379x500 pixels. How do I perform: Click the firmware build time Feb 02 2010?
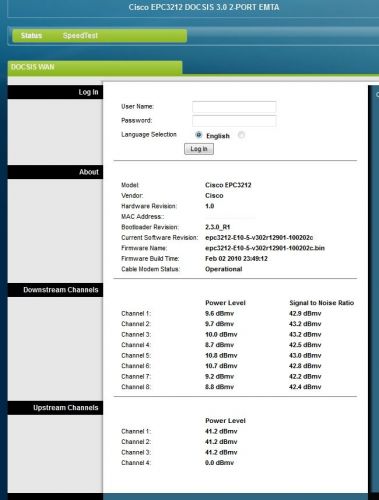236,259
